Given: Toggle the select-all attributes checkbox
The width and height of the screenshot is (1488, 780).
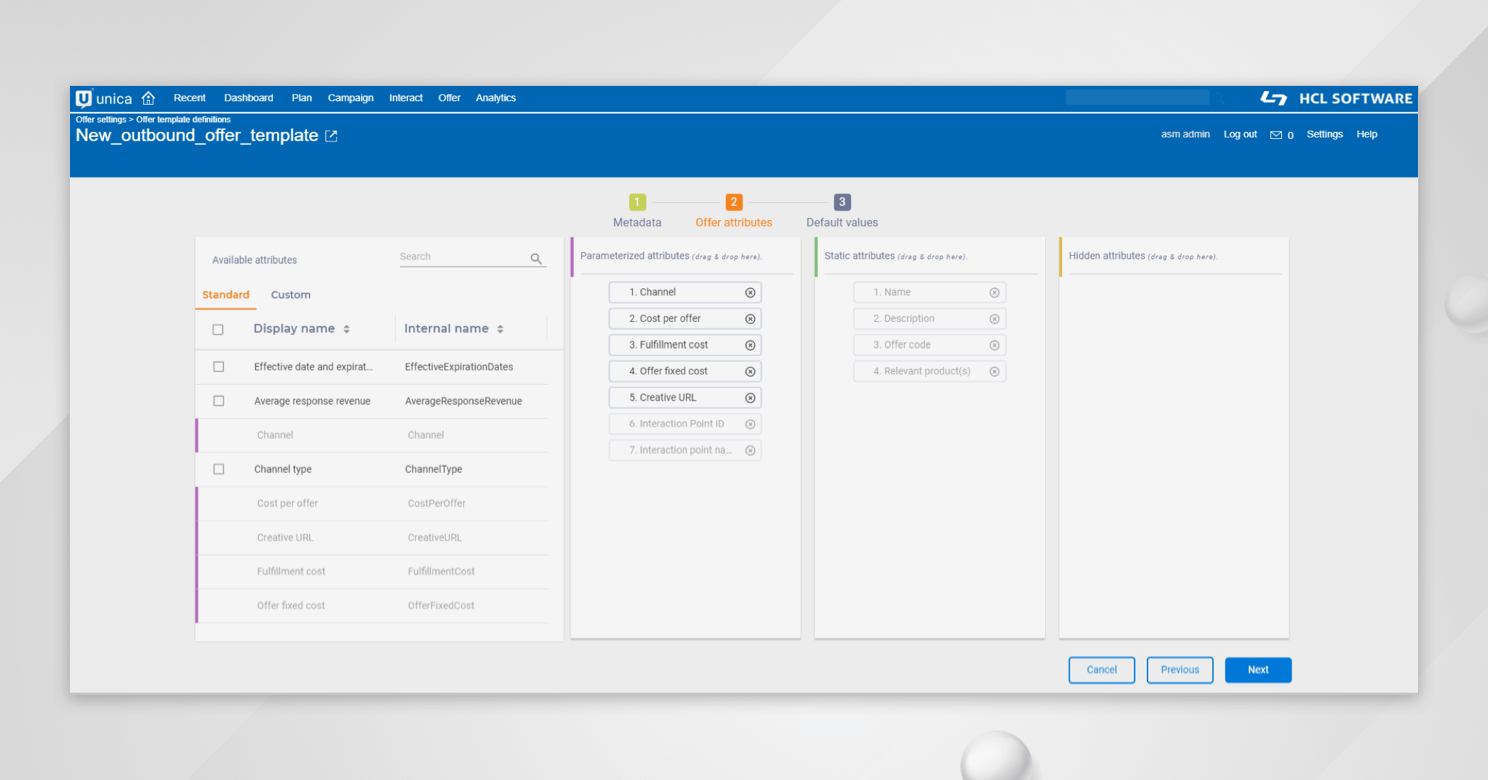Looking at the screenshot, I should coord(217,328).
